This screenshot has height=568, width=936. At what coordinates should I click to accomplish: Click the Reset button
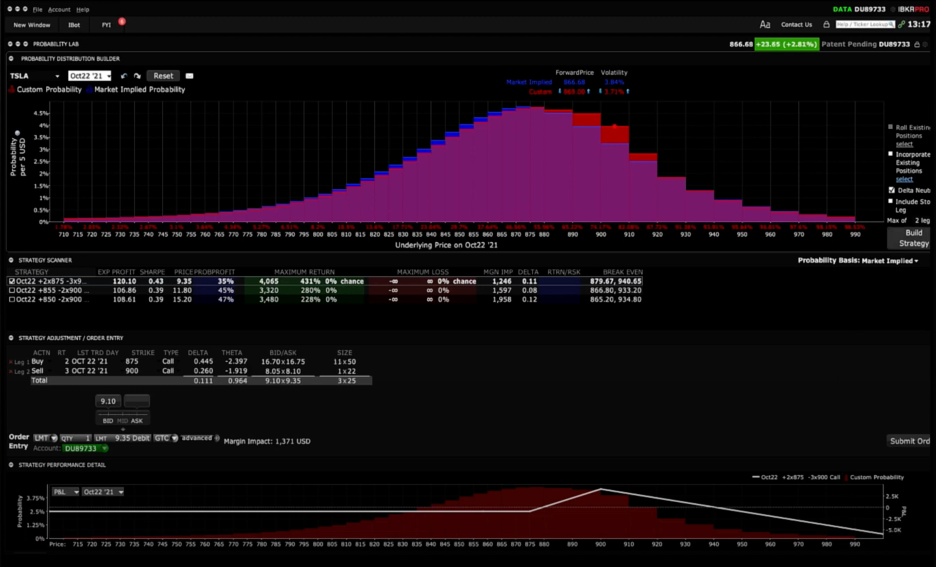click(163, 76)
